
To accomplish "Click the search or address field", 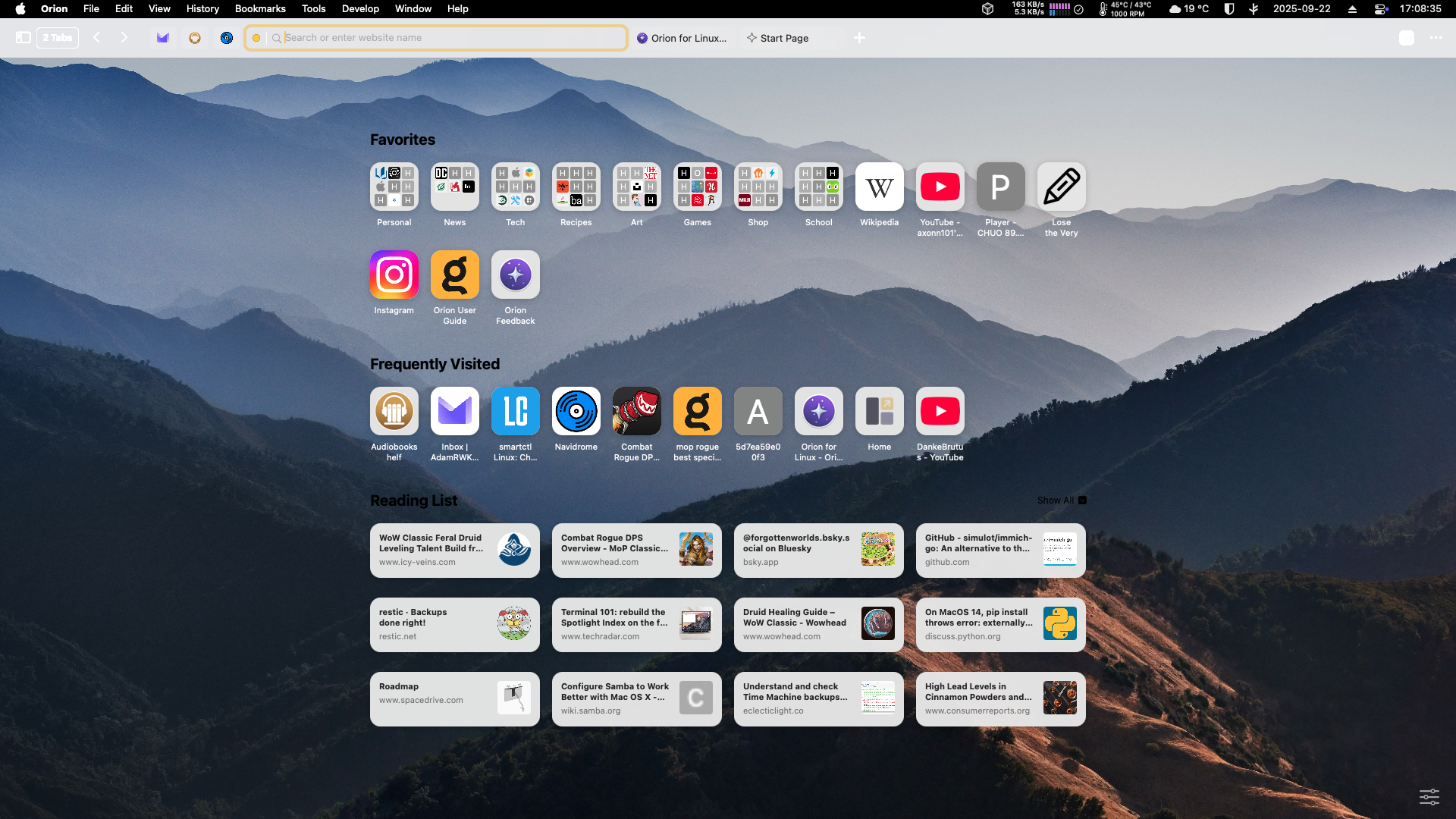I will (x=436, y=37).
